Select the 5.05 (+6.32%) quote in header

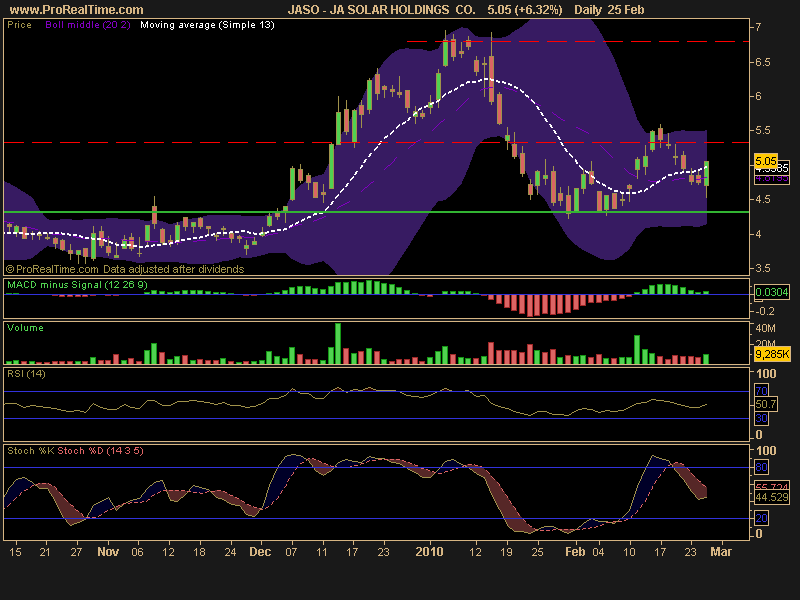(524, 10)
